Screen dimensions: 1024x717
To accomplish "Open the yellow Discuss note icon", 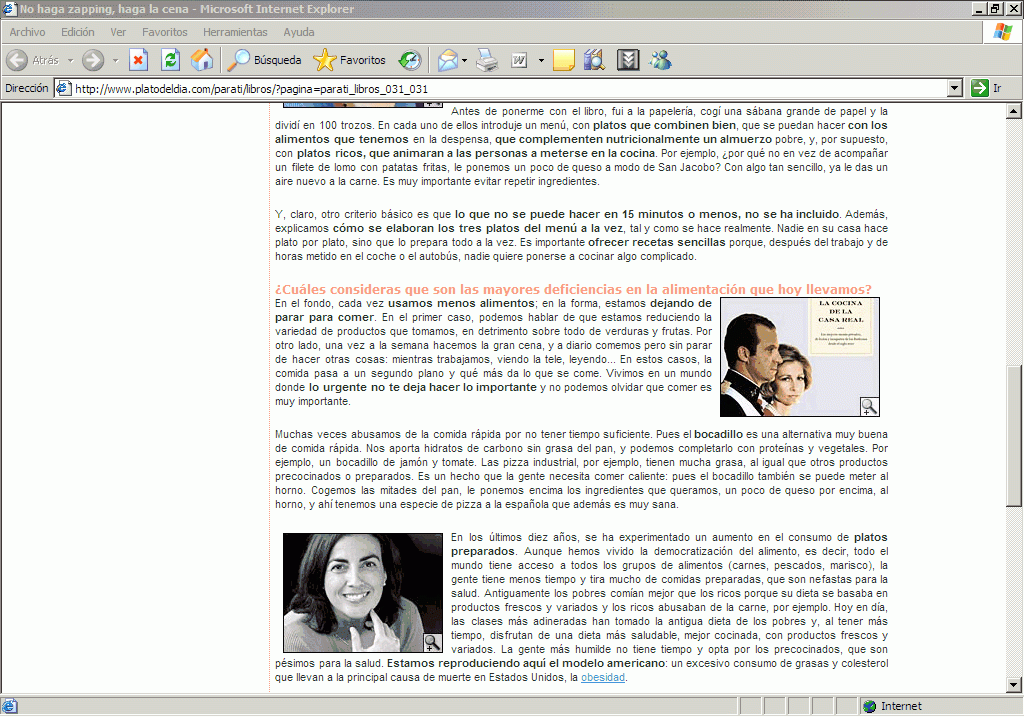I will point(564,60).
